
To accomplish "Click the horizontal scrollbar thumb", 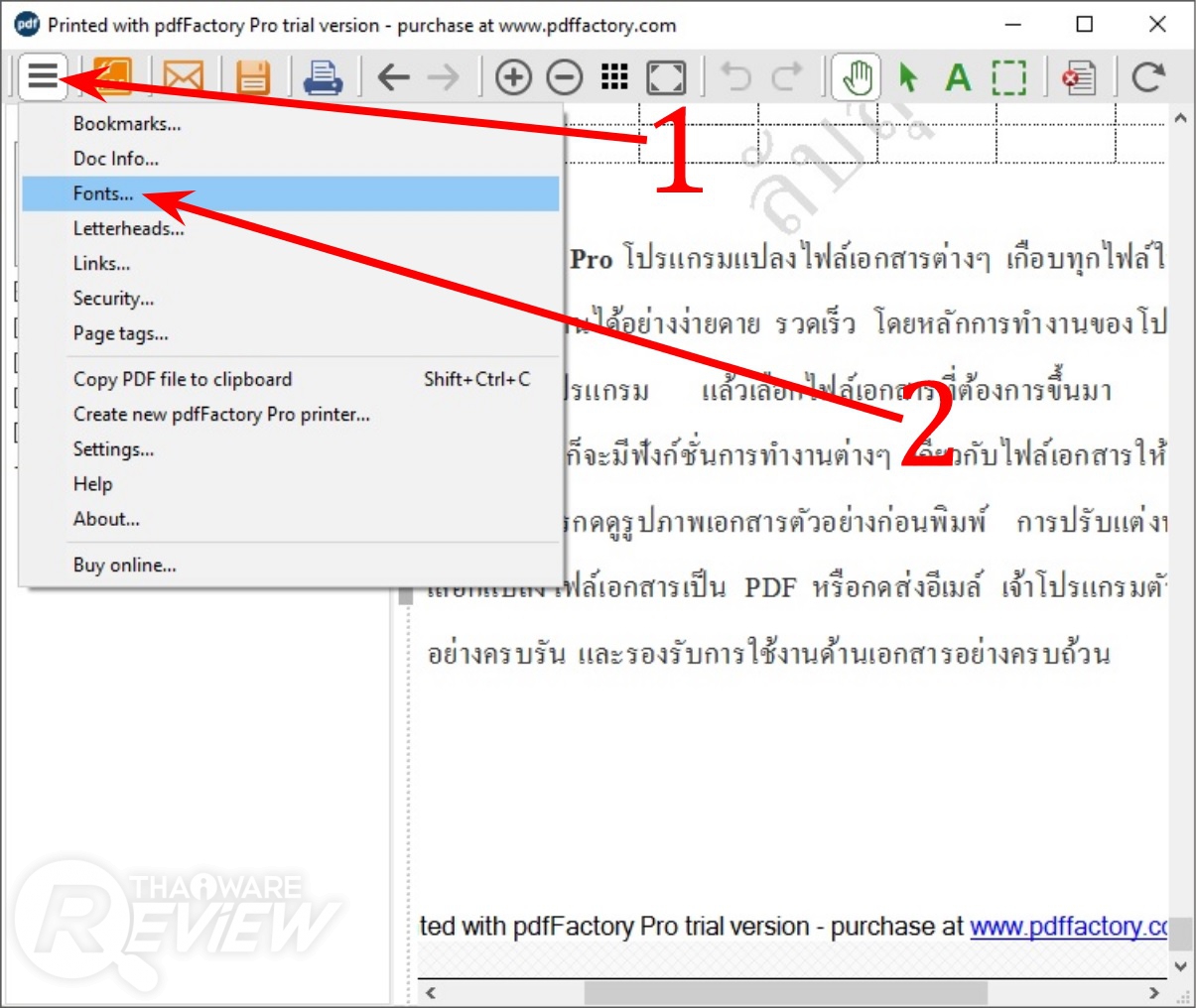I will pyautogui.click(x=785, y=992).
